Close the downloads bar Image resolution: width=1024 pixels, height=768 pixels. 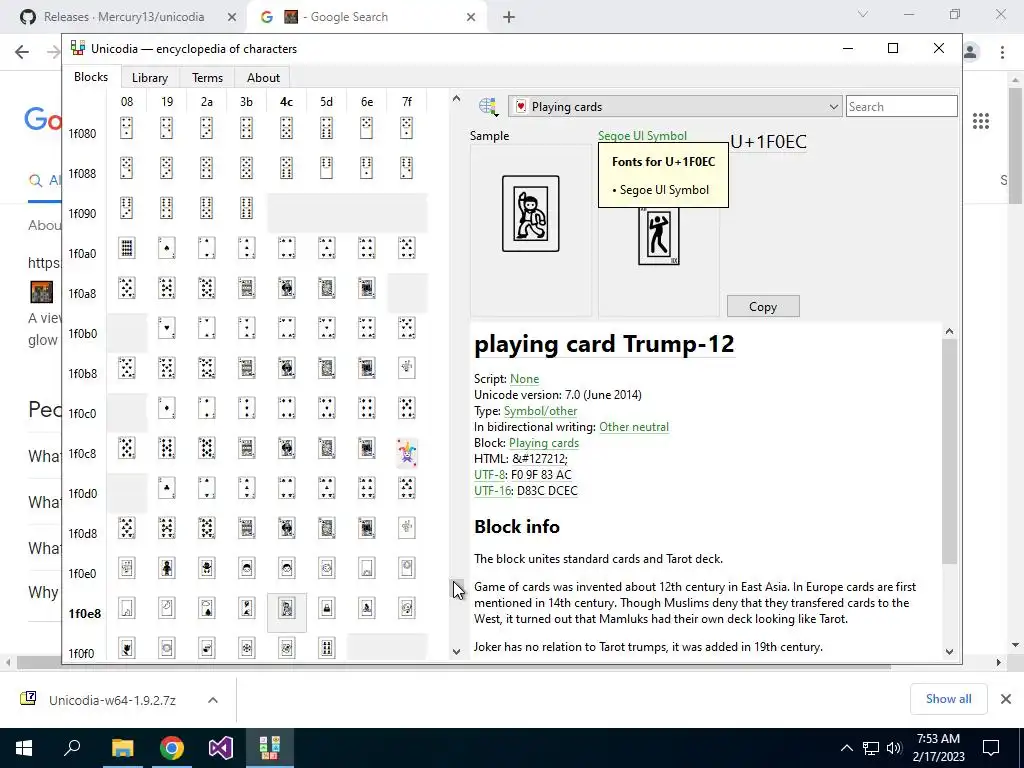(1006, 699)
